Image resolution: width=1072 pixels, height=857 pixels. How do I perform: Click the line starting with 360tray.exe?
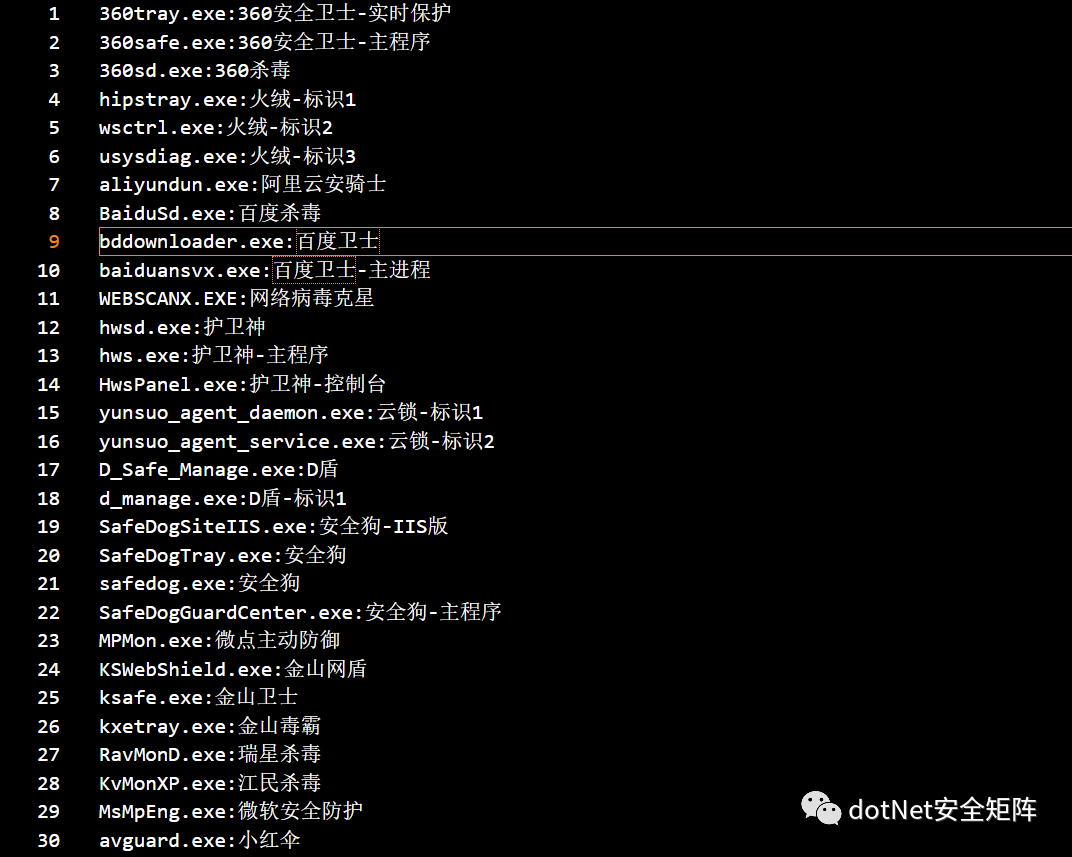point(275,14)
